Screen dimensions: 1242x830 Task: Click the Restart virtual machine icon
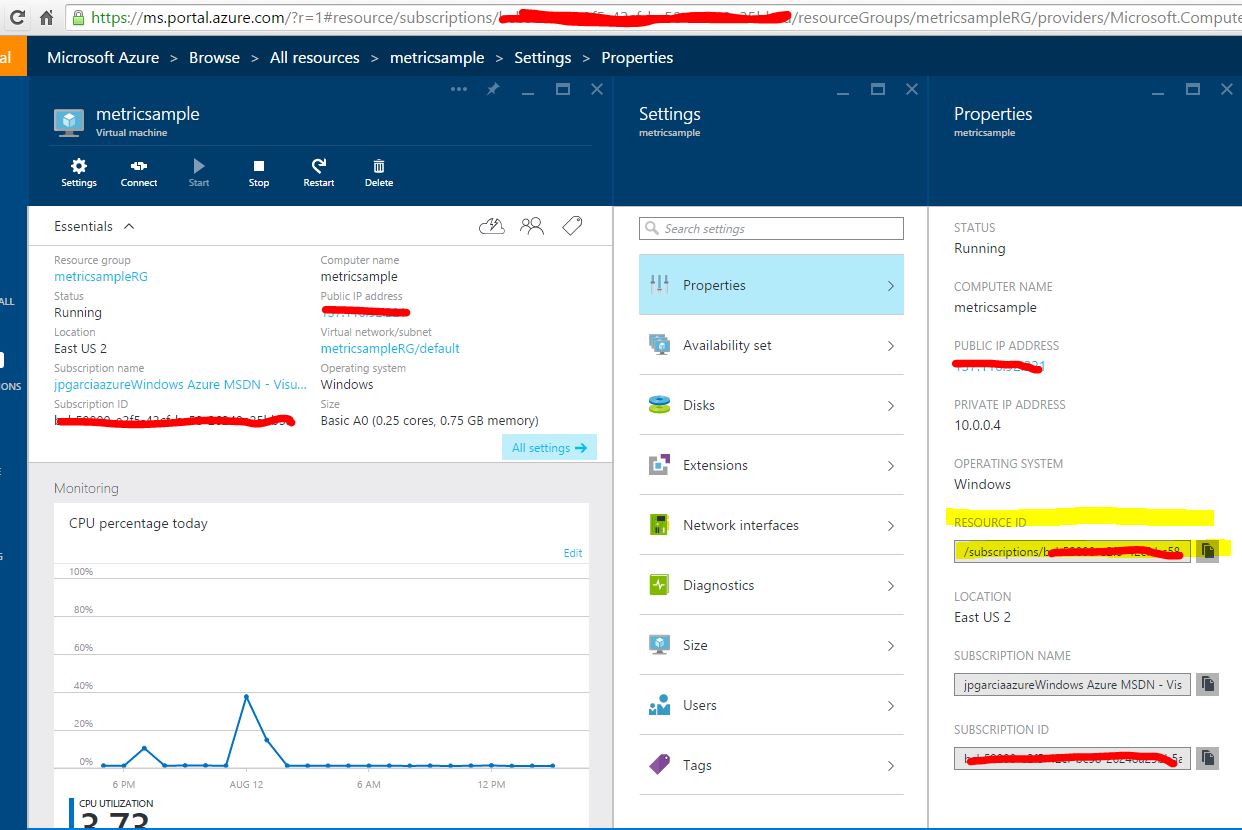point(319,167)
